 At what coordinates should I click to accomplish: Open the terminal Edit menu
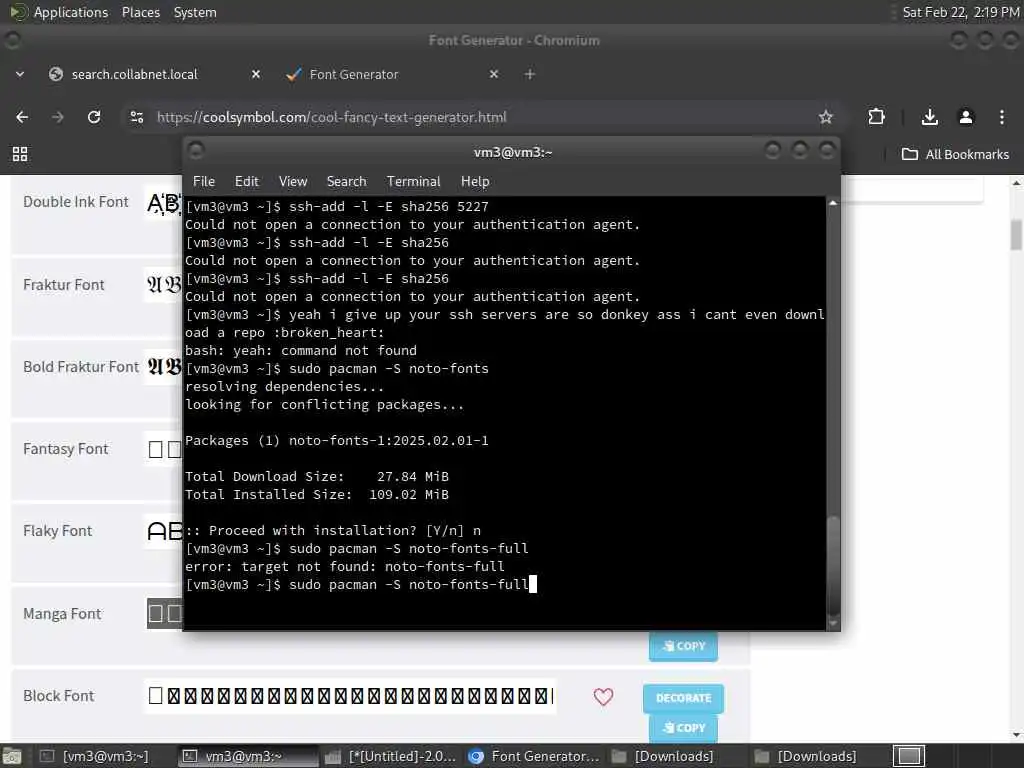click(x=247, y=182)
